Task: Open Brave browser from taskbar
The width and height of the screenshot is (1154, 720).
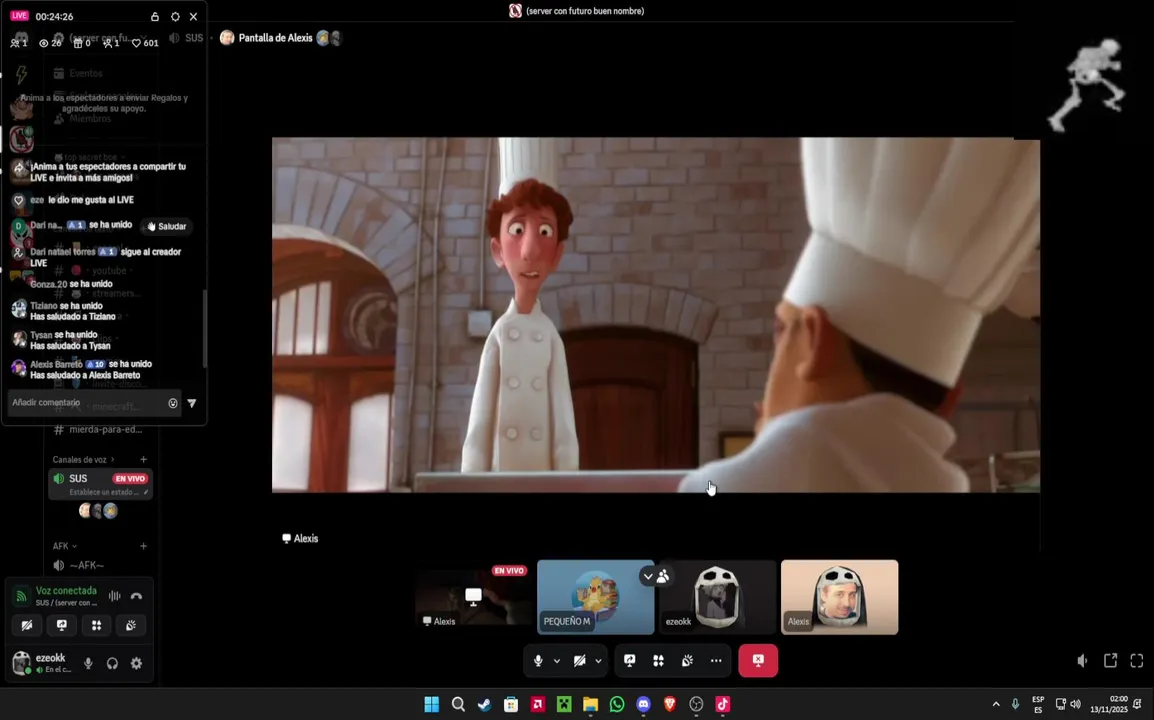Action: coord(670,705)
